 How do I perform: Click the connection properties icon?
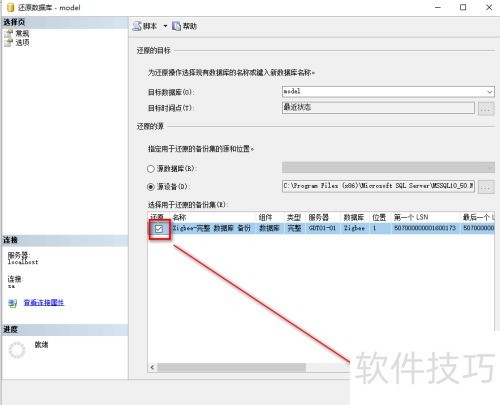pyautogui.click(x=12, y=303)
